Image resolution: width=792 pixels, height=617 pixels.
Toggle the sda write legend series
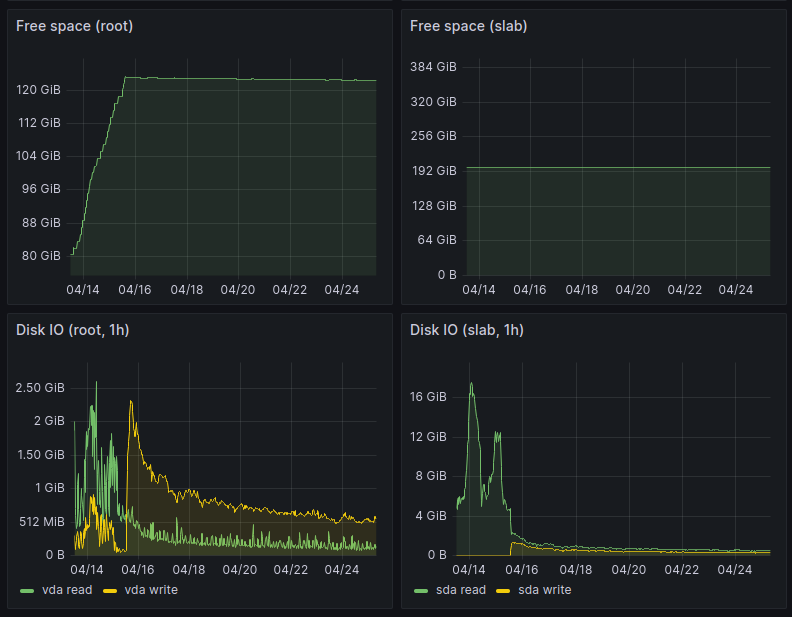[x=544, y=590]
